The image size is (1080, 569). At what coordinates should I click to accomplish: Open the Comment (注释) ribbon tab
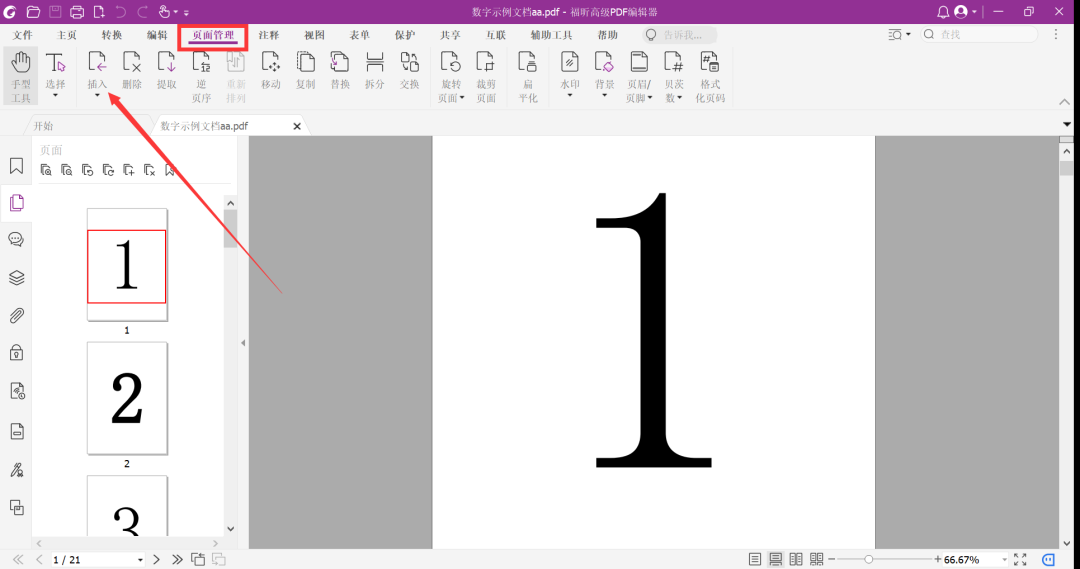[x=269, y=35]
